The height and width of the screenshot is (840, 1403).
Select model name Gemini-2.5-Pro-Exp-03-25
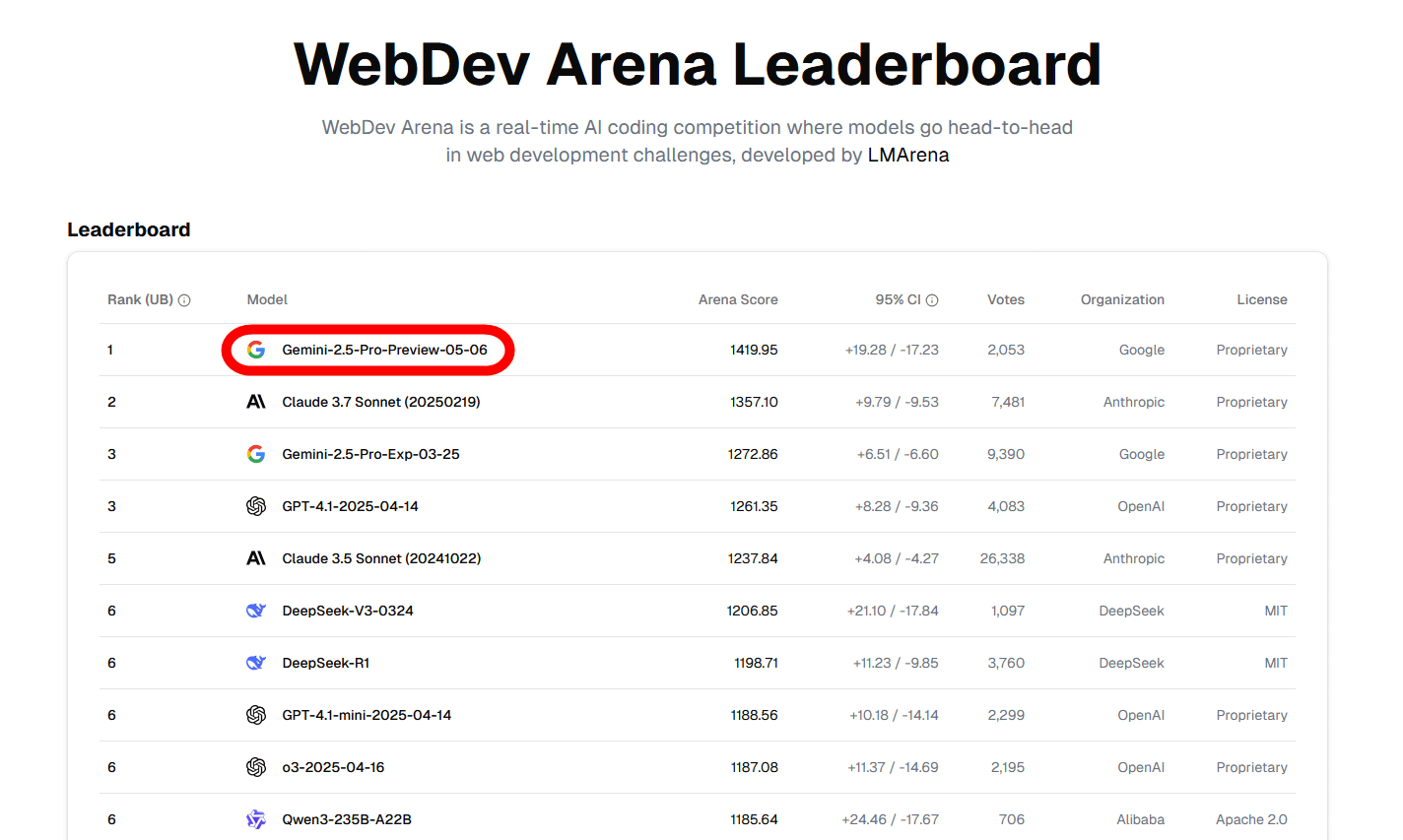370,454
